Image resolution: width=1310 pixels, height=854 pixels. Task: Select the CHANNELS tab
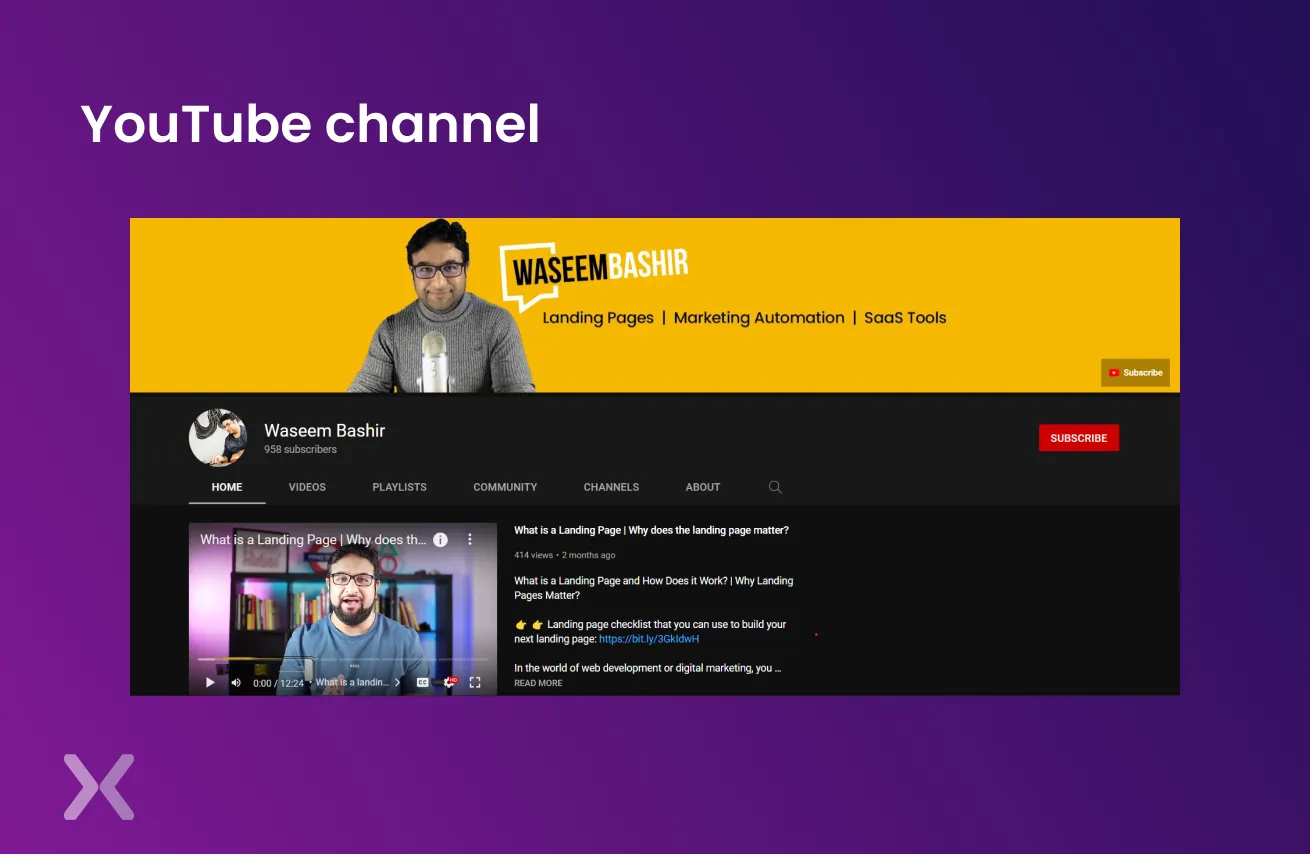point(611,487)
